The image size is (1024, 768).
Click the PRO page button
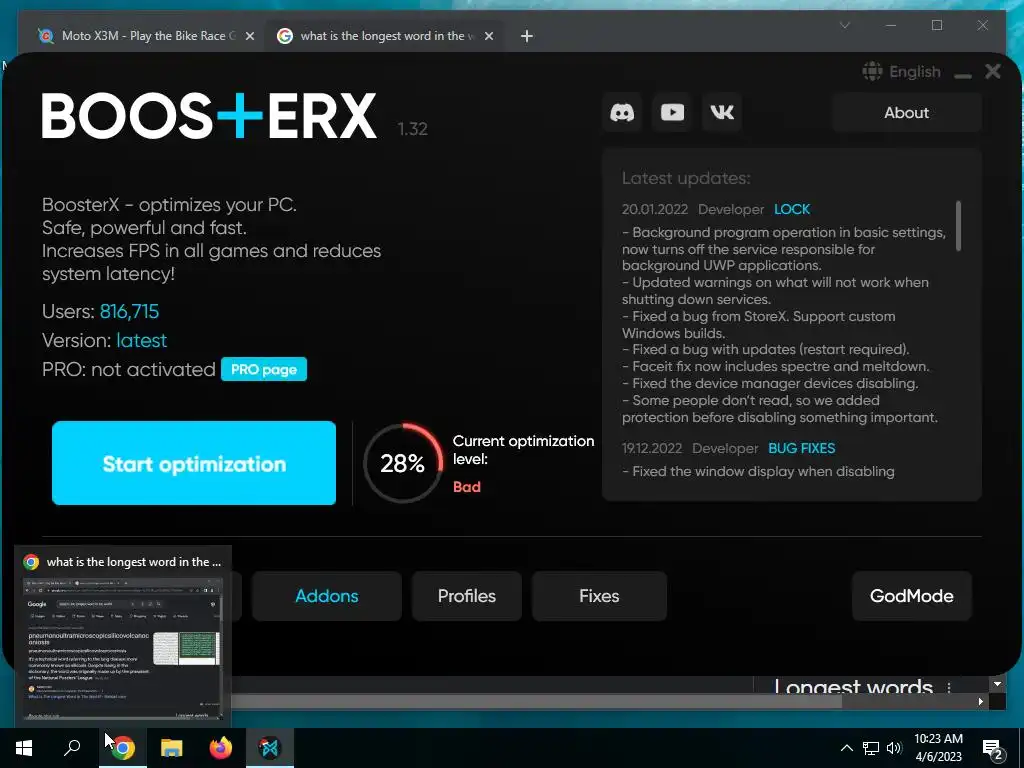click(264, 370)
